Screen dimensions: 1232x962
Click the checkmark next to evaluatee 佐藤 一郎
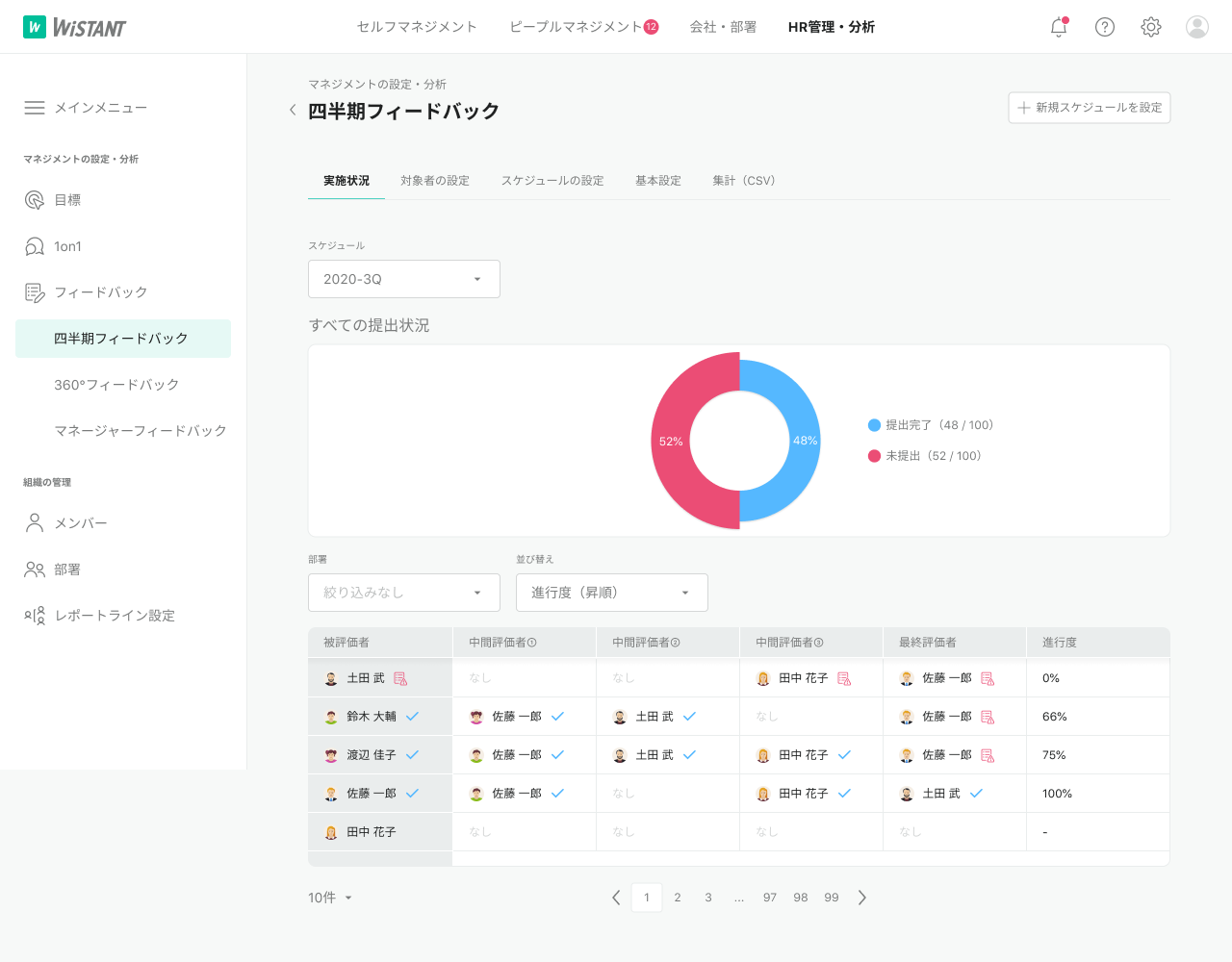pyautogui.click(x=412, y=794)
